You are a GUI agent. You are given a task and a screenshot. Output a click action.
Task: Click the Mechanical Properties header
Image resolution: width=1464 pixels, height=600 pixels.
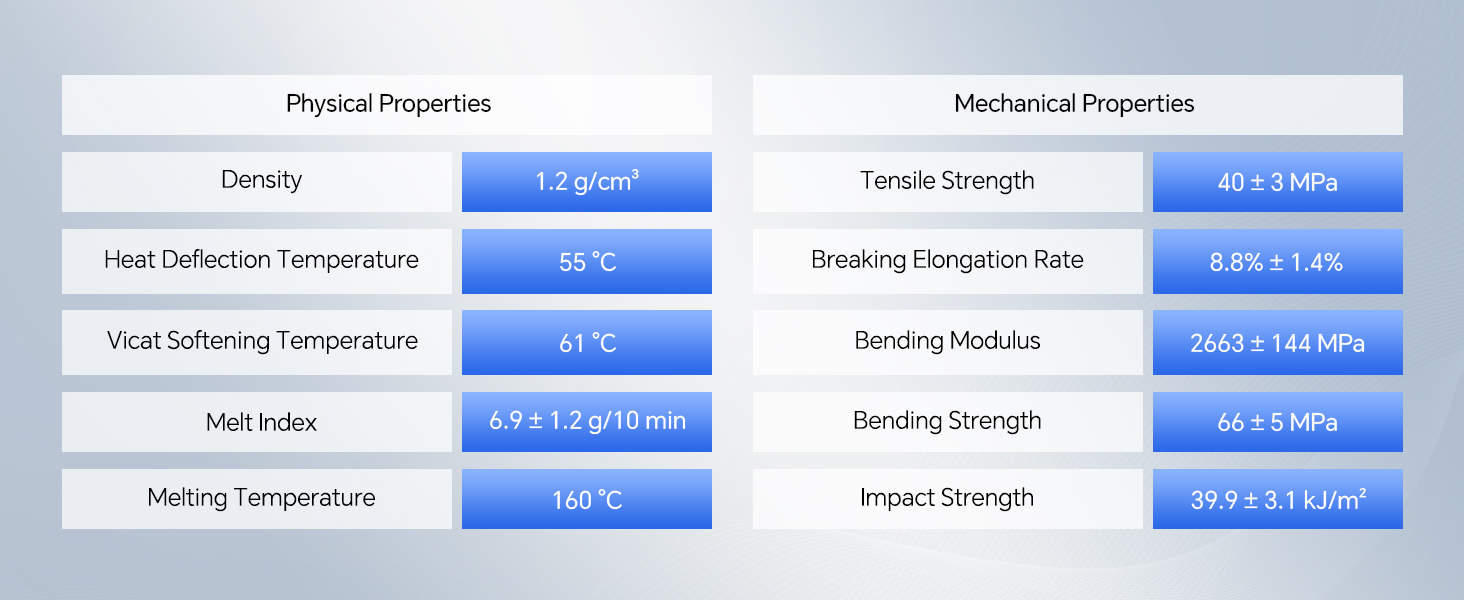coord(1077,105)
